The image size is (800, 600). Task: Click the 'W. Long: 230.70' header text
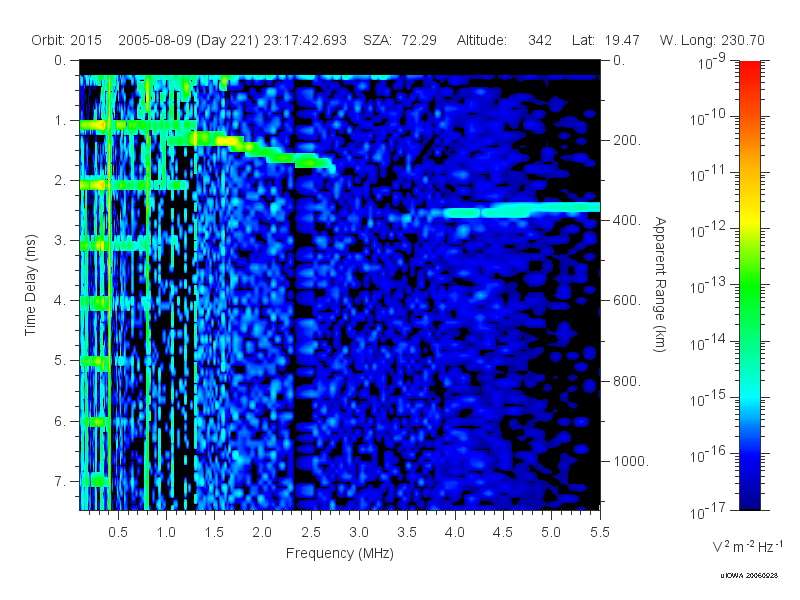click(712, 40)
